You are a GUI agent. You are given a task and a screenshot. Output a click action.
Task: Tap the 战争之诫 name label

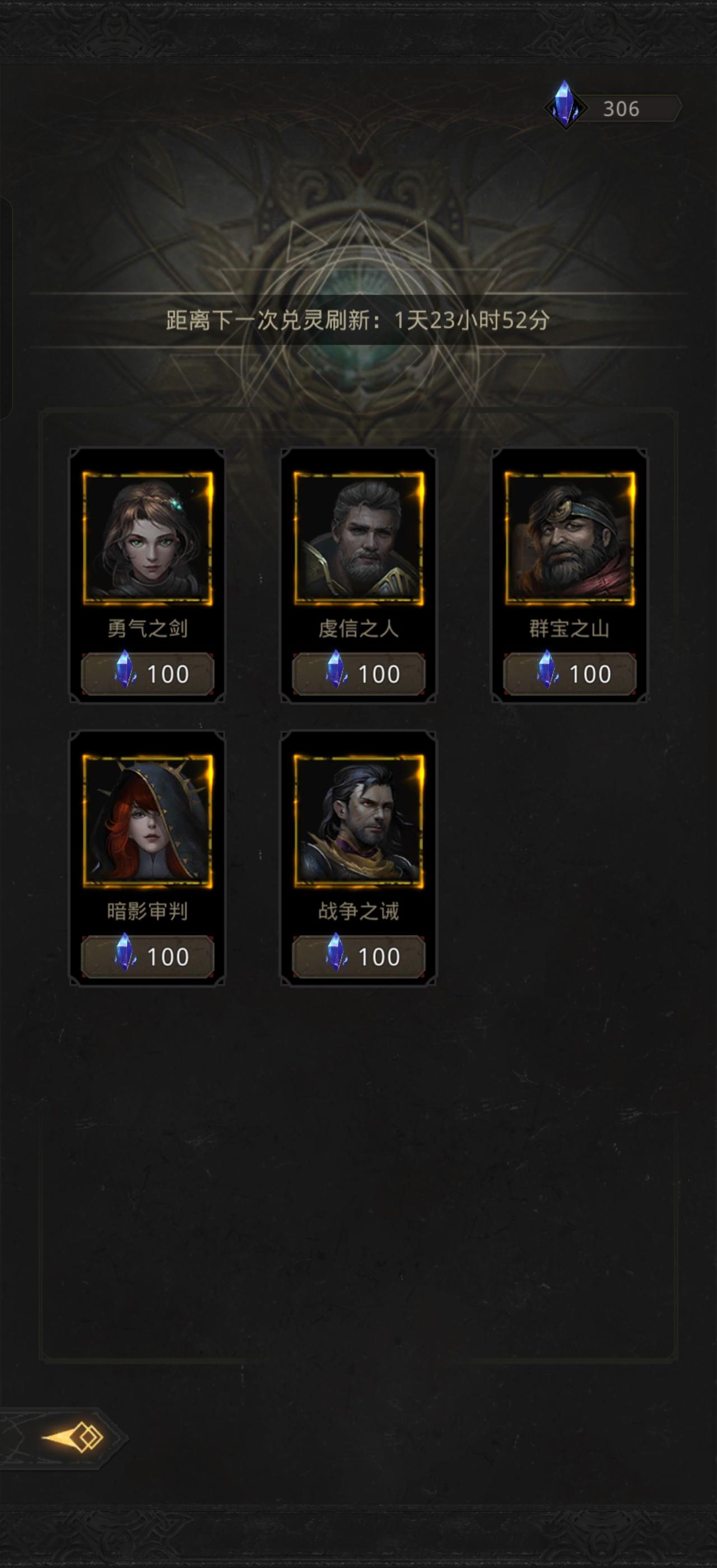[358, 911]
